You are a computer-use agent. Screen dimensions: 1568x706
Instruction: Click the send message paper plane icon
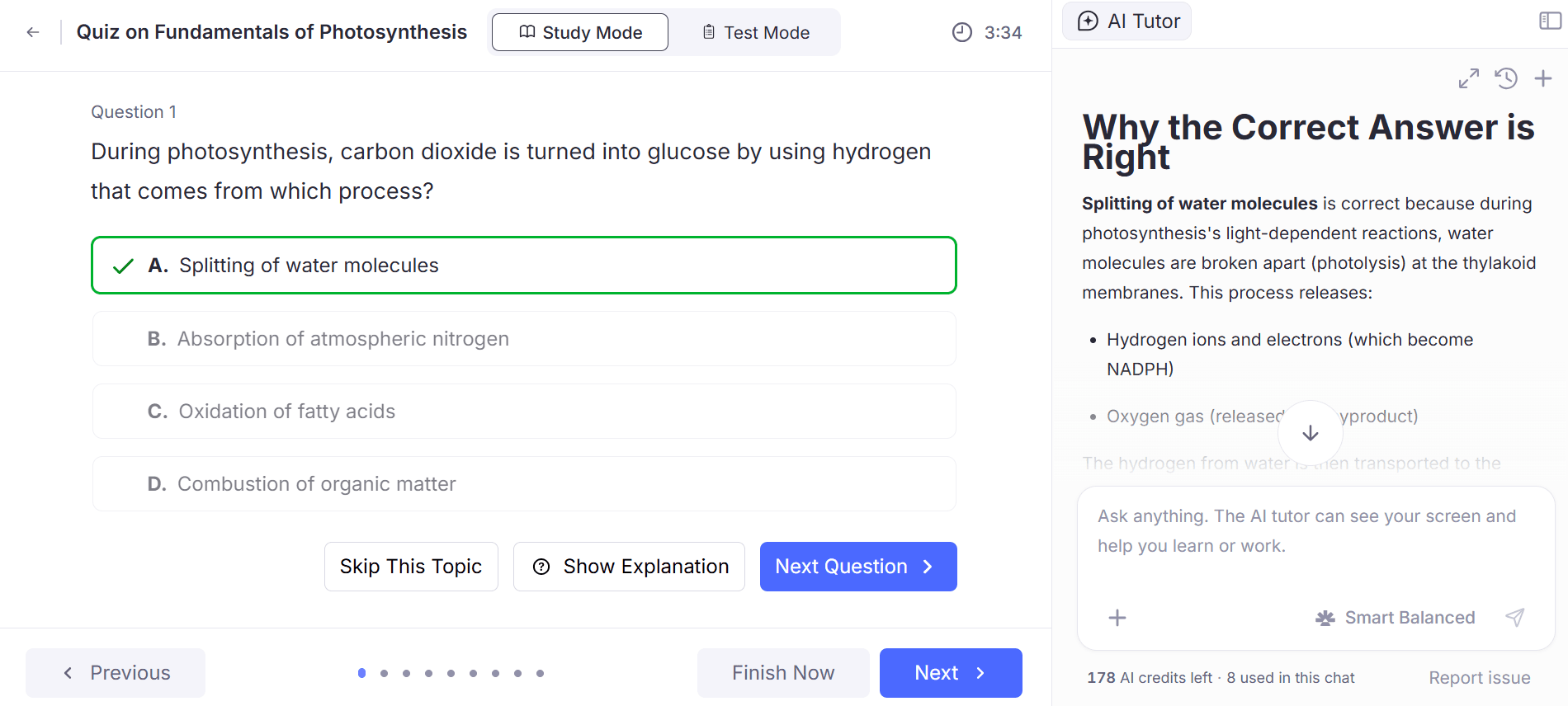1514,617
